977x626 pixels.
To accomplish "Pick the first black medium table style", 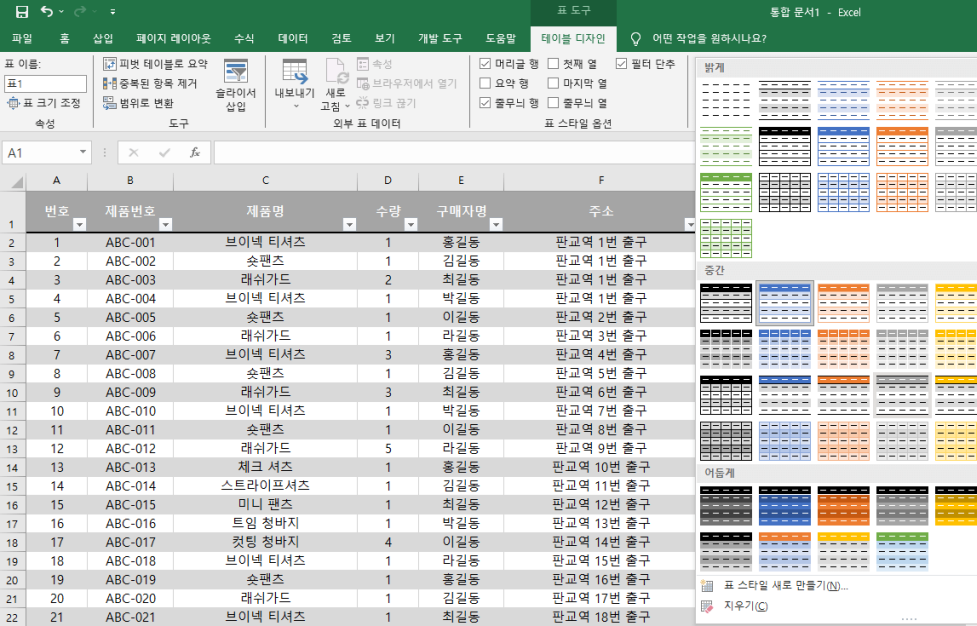I will 726,303.
